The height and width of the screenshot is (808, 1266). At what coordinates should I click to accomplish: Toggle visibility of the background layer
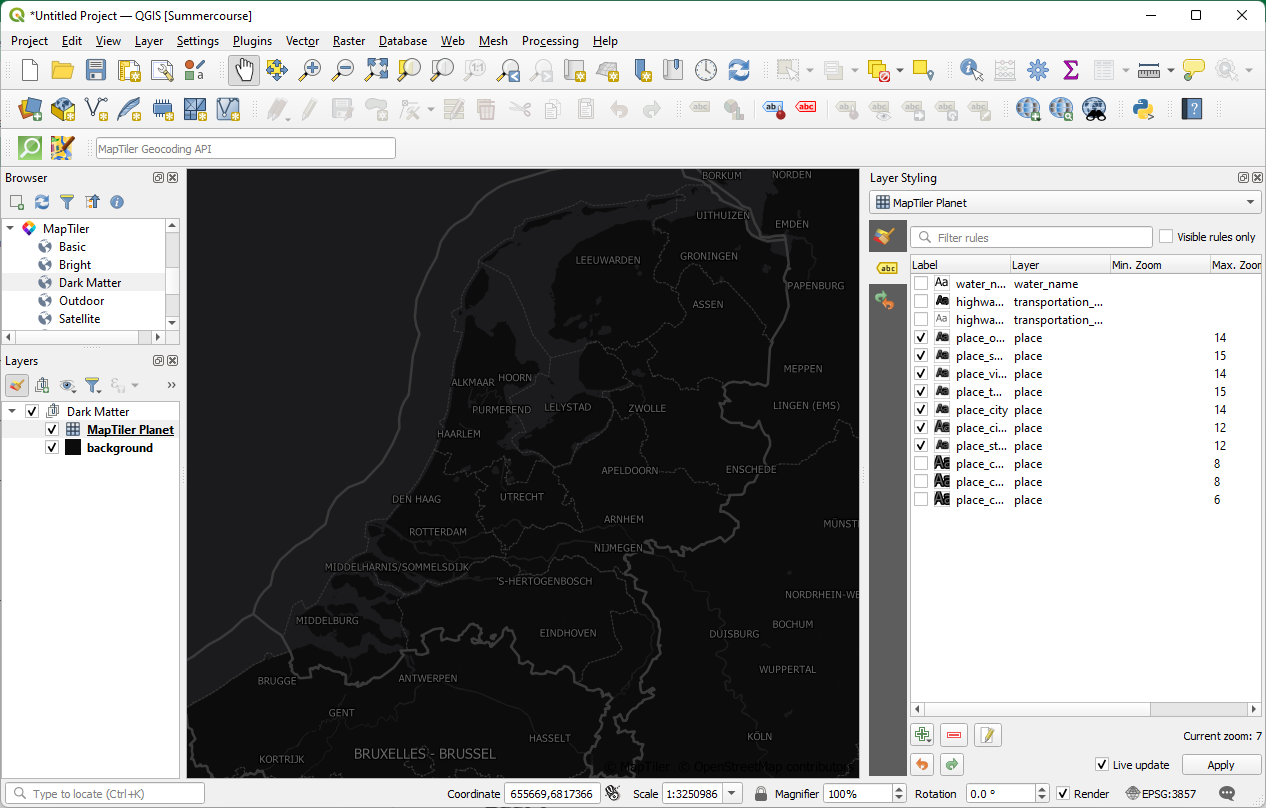pyautogui.click(x=52, y=447)
